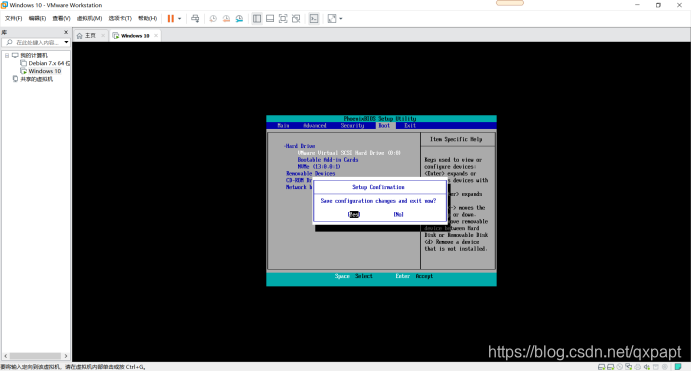This screenshot has width=692, height=371.
Task: Click the printer status icon
Action: tap(637, 367)
